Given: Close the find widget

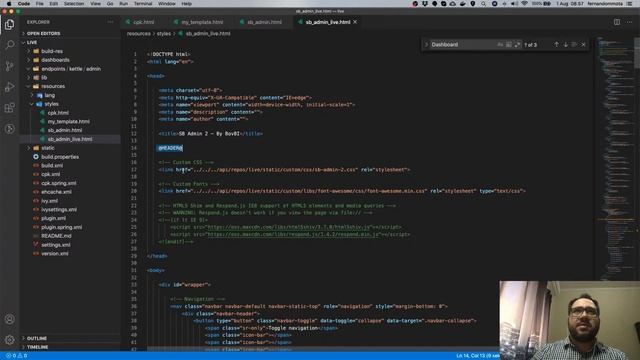Looking at the screenshot, I should [x=583, y=44].
